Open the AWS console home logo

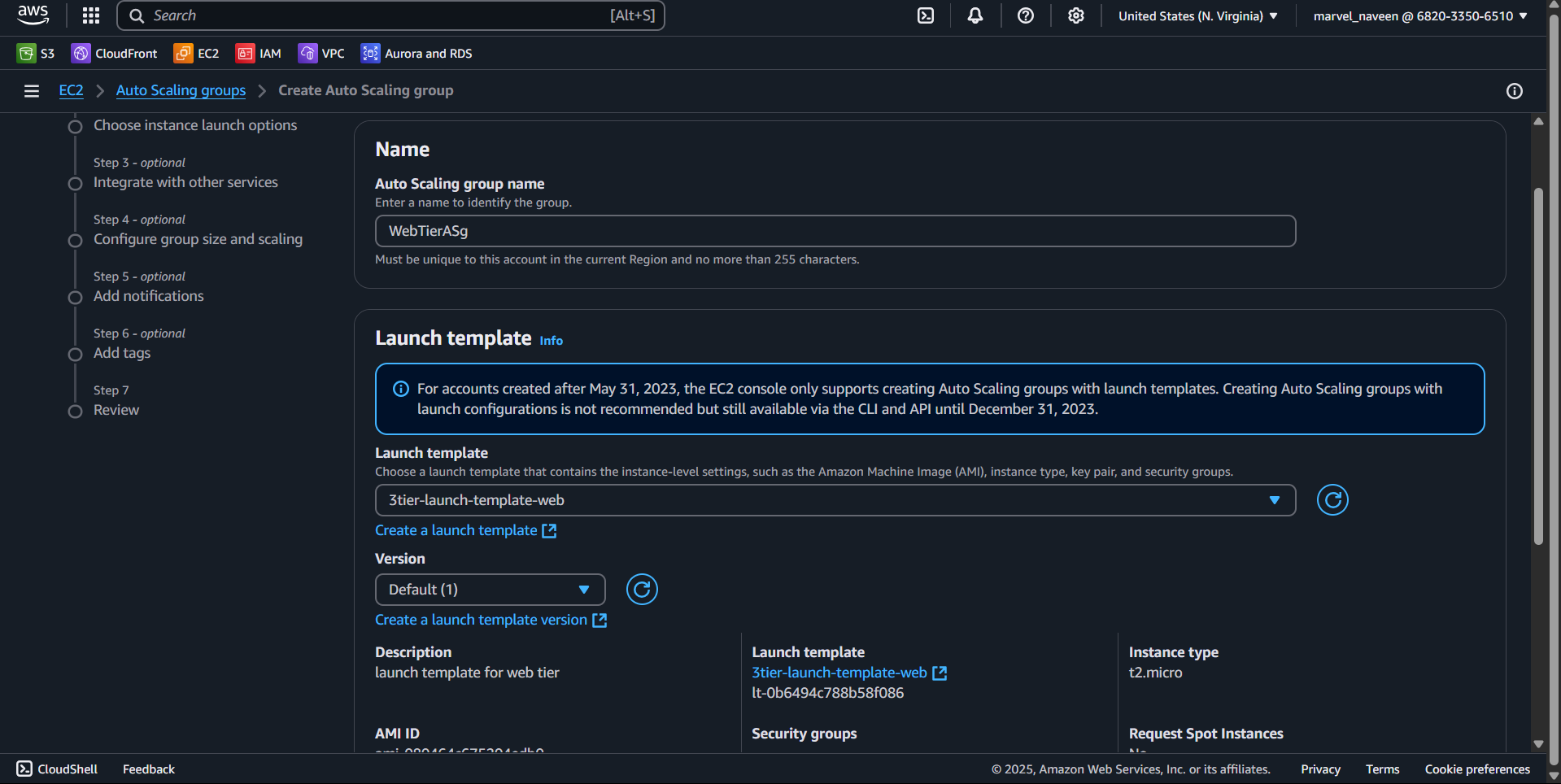coord(33,15)
